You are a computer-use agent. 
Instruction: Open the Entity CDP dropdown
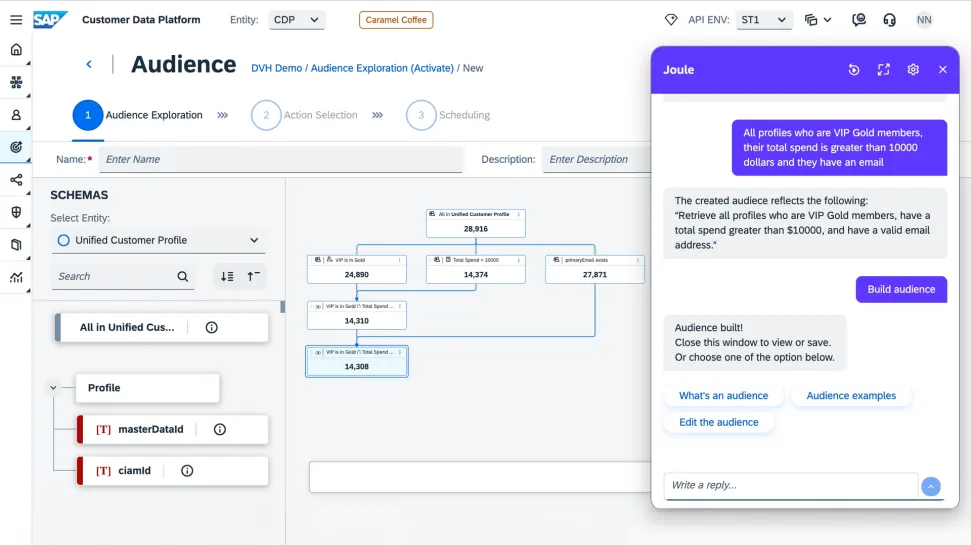click(297, 20)
